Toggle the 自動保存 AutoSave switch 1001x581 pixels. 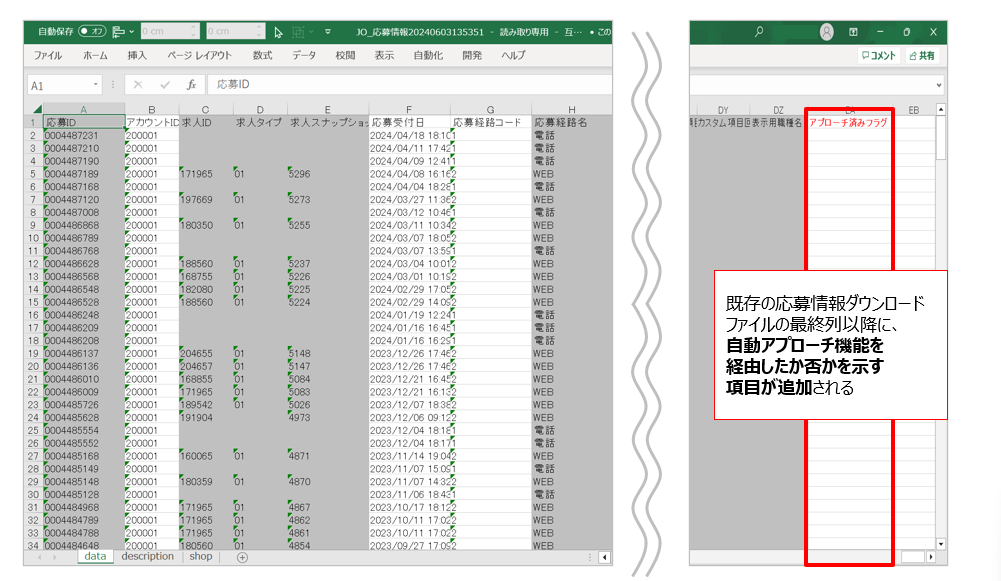pyautogui.click(x=91, y=32)
